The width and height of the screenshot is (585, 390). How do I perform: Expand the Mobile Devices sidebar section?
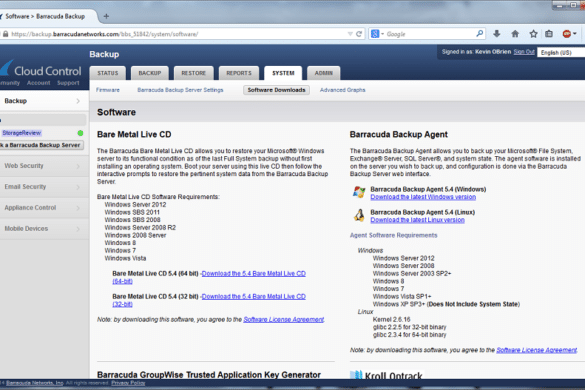coord(44,228)
